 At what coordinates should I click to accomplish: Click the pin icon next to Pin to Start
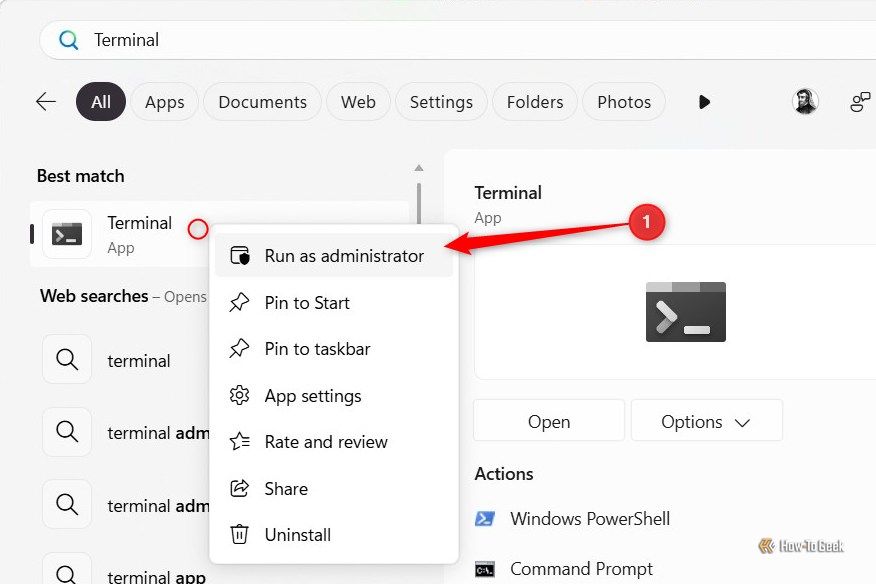[239, 302]
